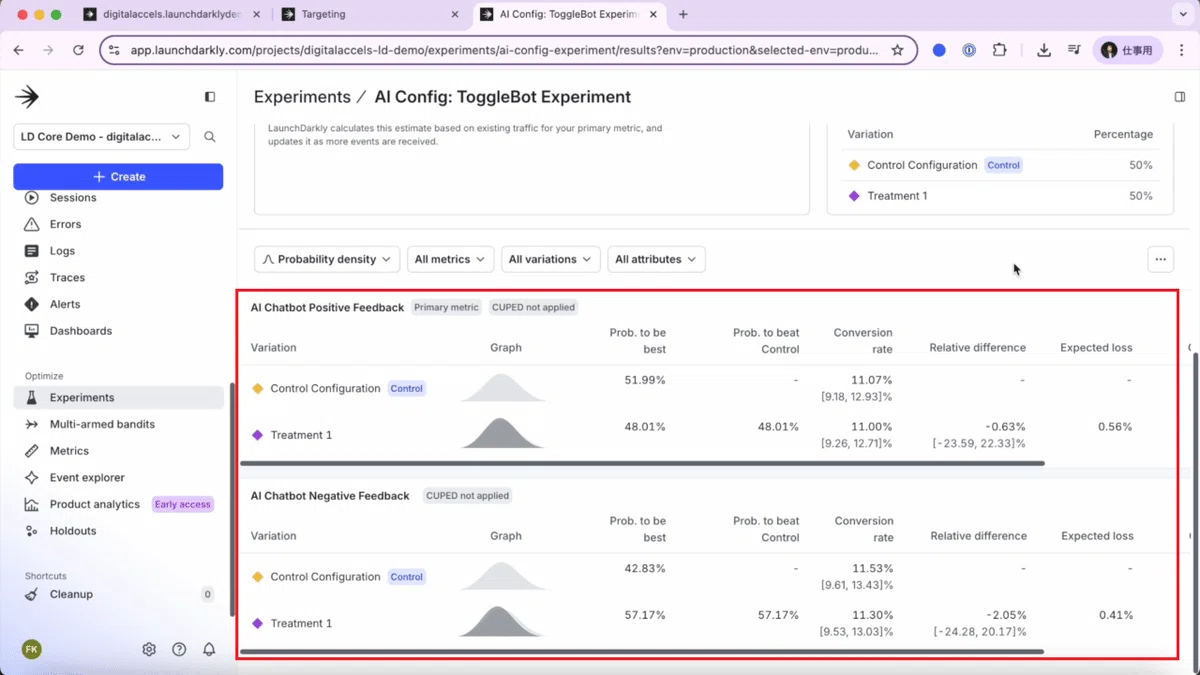Open the All variations dropdown

tap(551, 259)
